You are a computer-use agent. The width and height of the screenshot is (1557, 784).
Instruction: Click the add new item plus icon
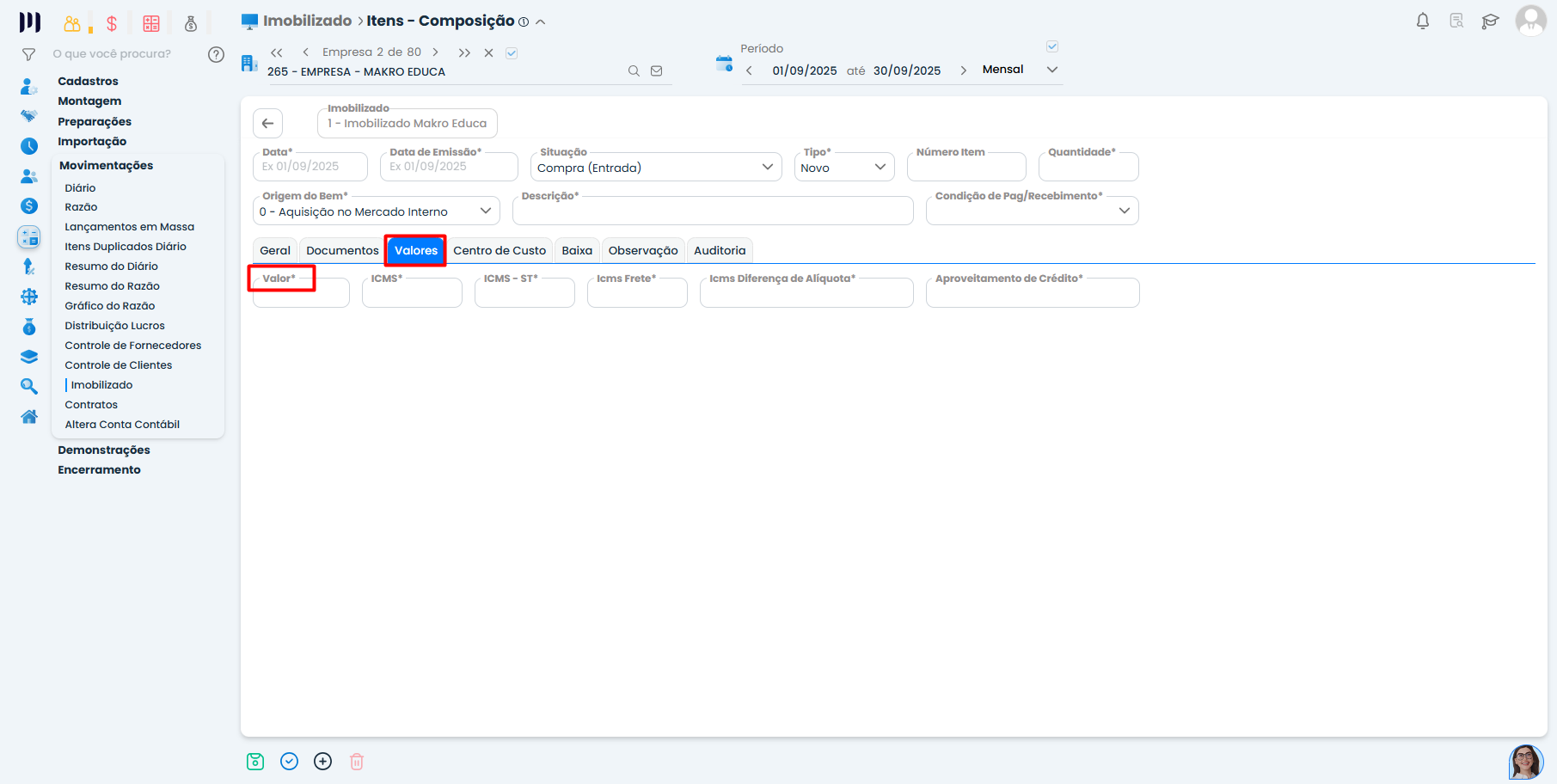tap(322, 762)
